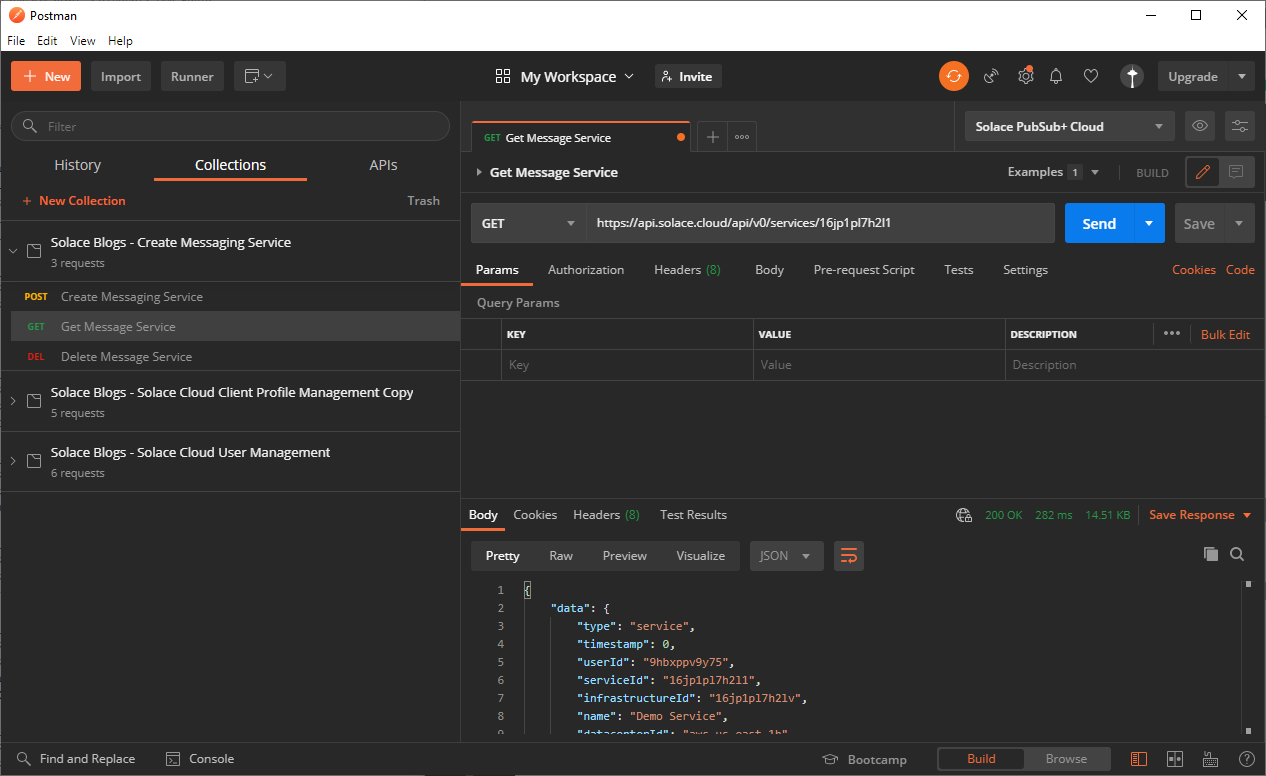Click the environment quick look eye icon
The height and width of the screenshot is (776, 1266).
point(1200,126)
